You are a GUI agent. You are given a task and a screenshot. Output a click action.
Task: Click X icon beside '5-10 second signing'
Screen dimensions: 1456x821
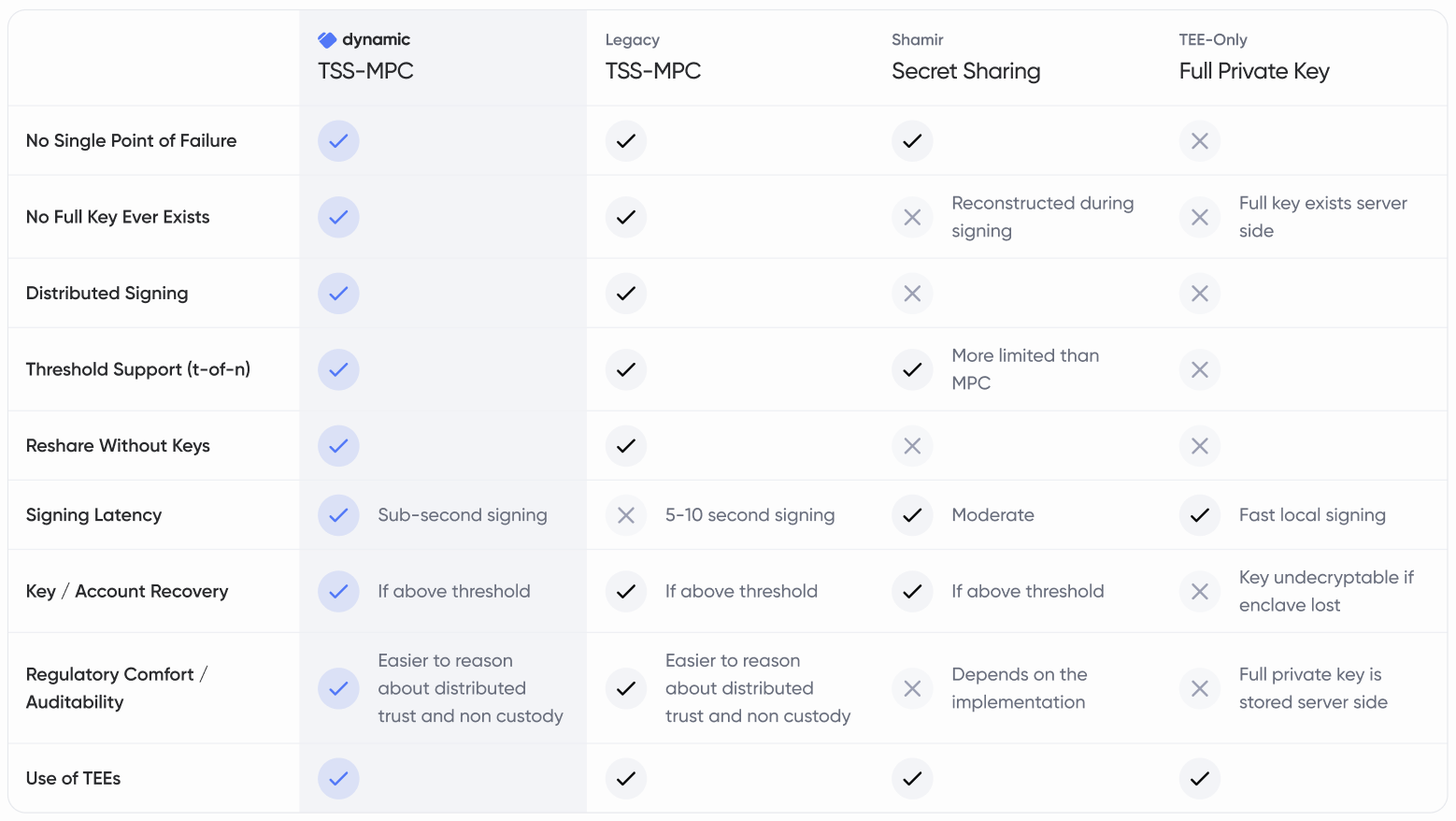coord(626,515)
